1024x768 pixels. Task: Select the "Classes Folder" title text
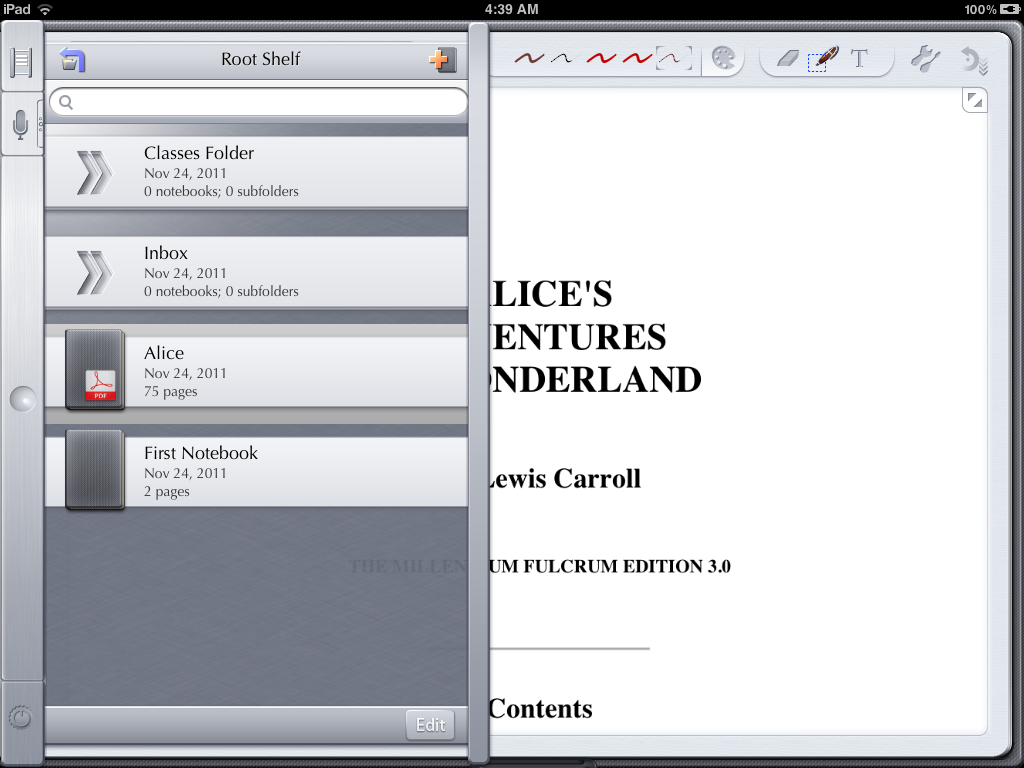click(199, 153)
